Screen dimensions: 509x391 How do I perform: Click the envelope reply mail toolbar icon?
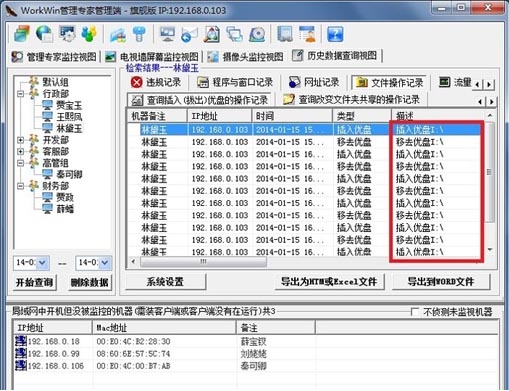pos(189,34)
